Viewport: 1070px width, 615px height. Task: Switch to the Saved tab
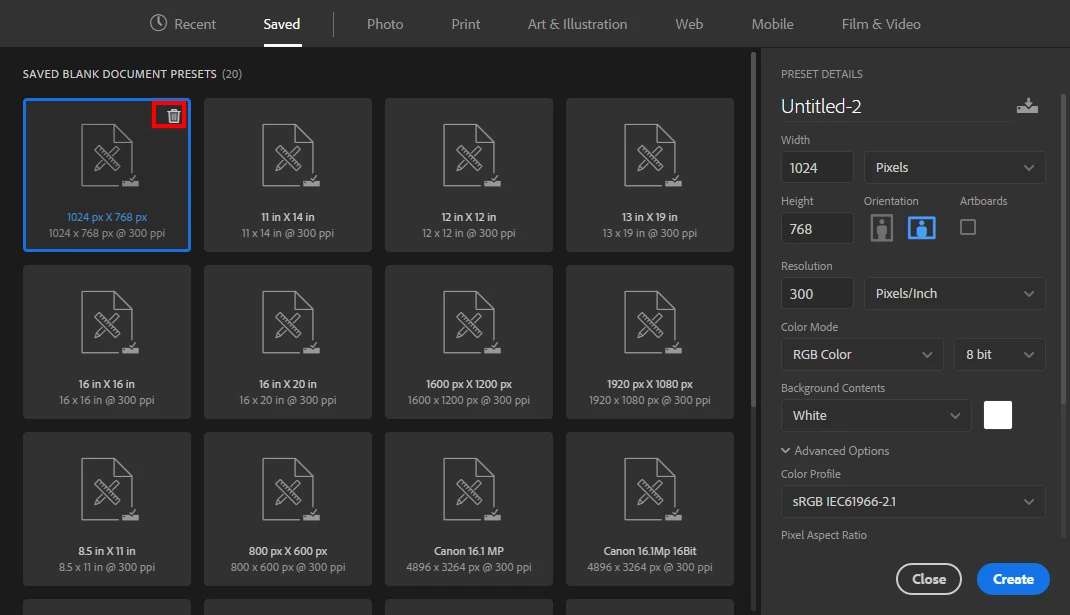[x=282, y=24]
